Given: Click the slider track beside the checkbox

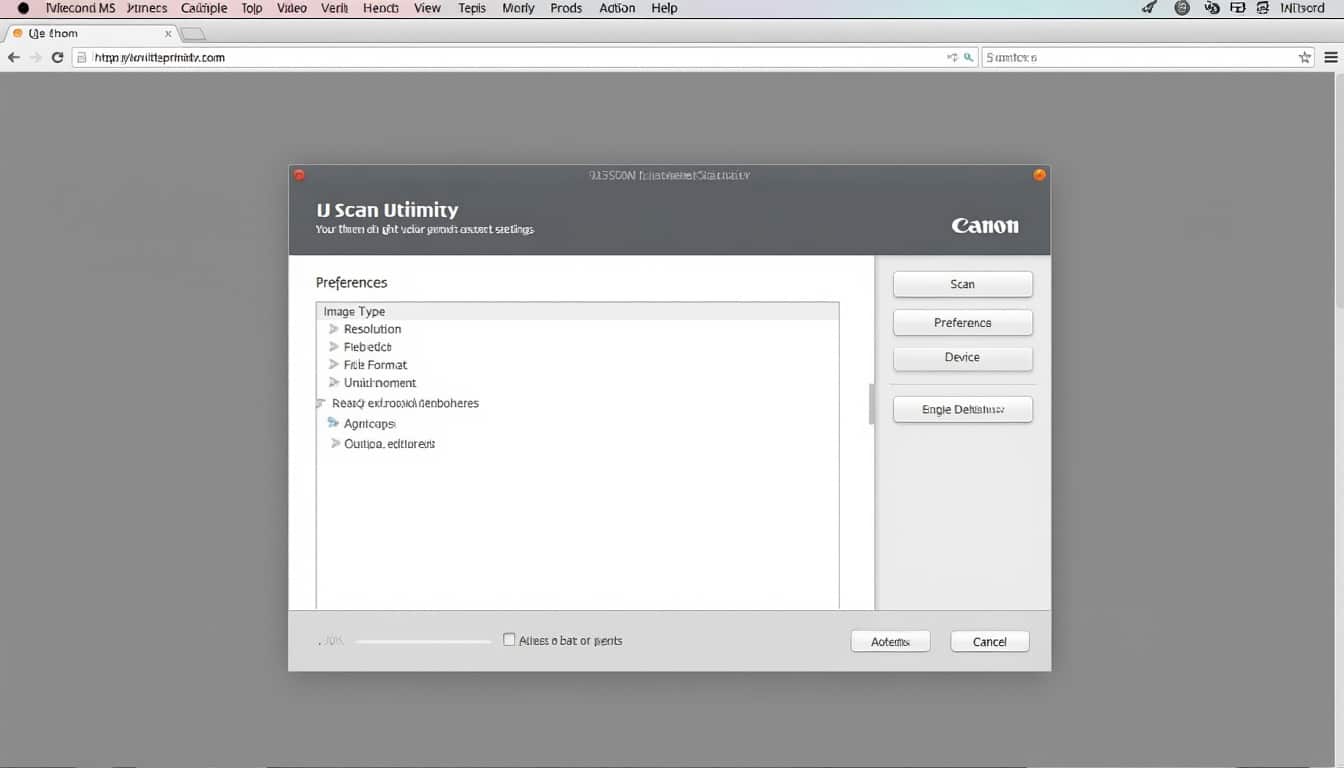Looking at the screenshot, I should (x=423, y=641).
